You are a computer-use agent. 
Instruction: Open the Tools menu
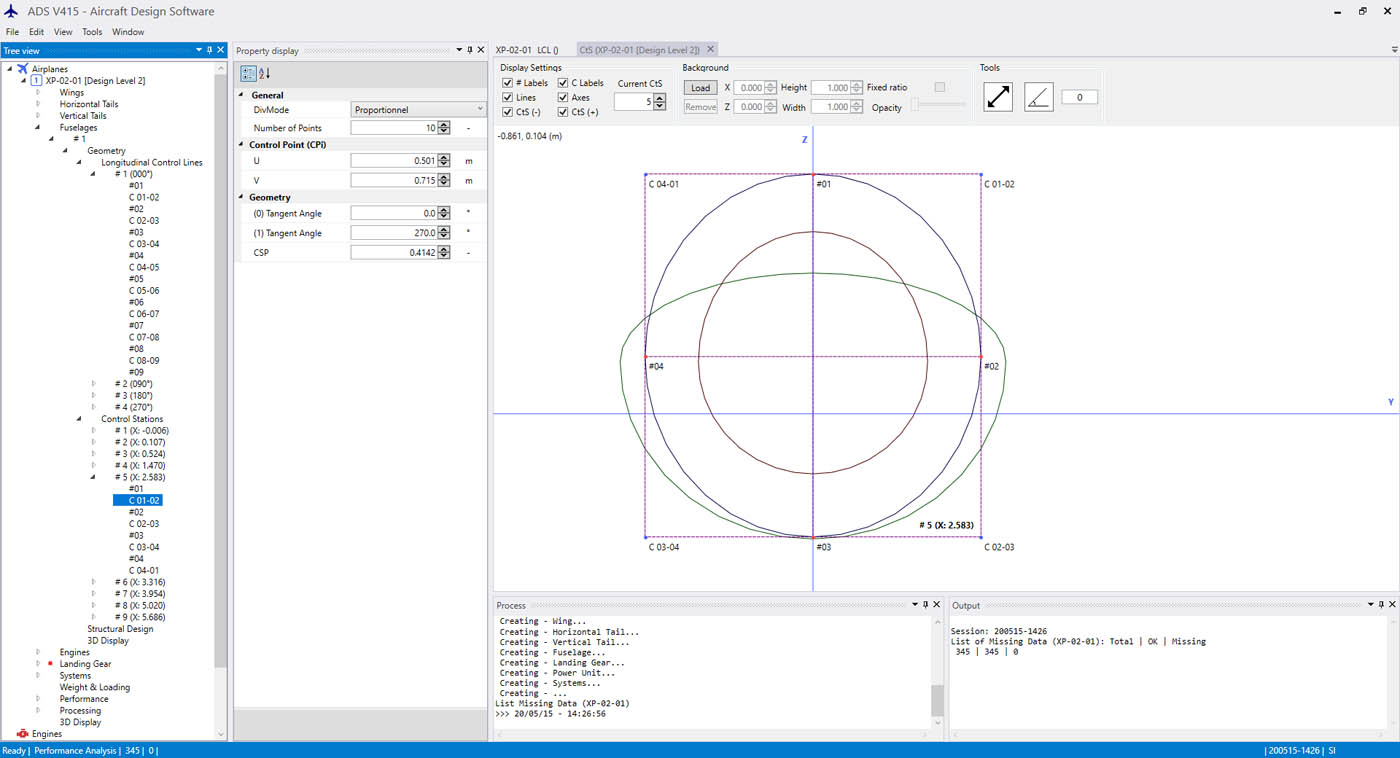[92, 32]
